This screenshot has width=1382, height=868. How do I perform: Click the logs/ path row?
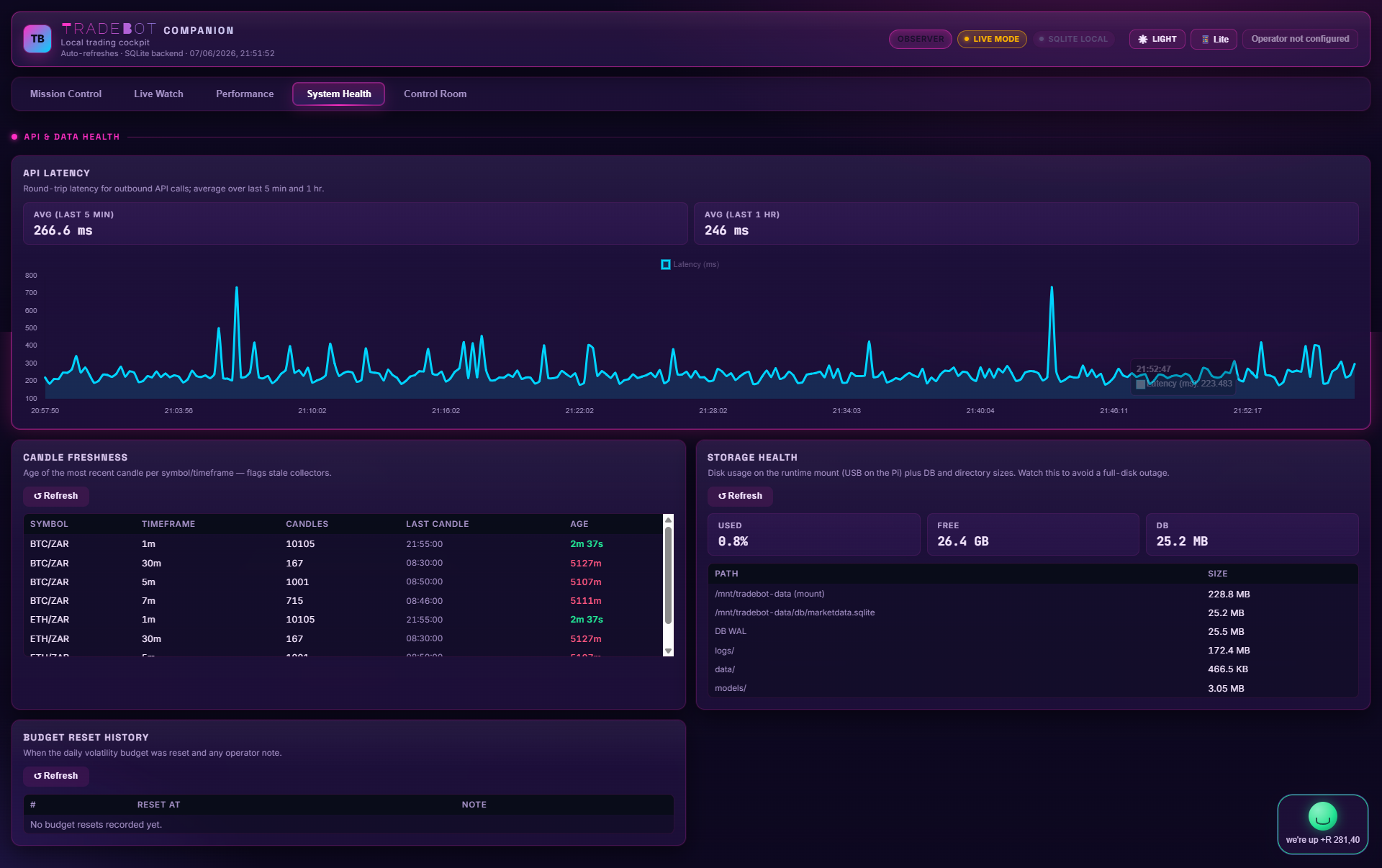1033,651
